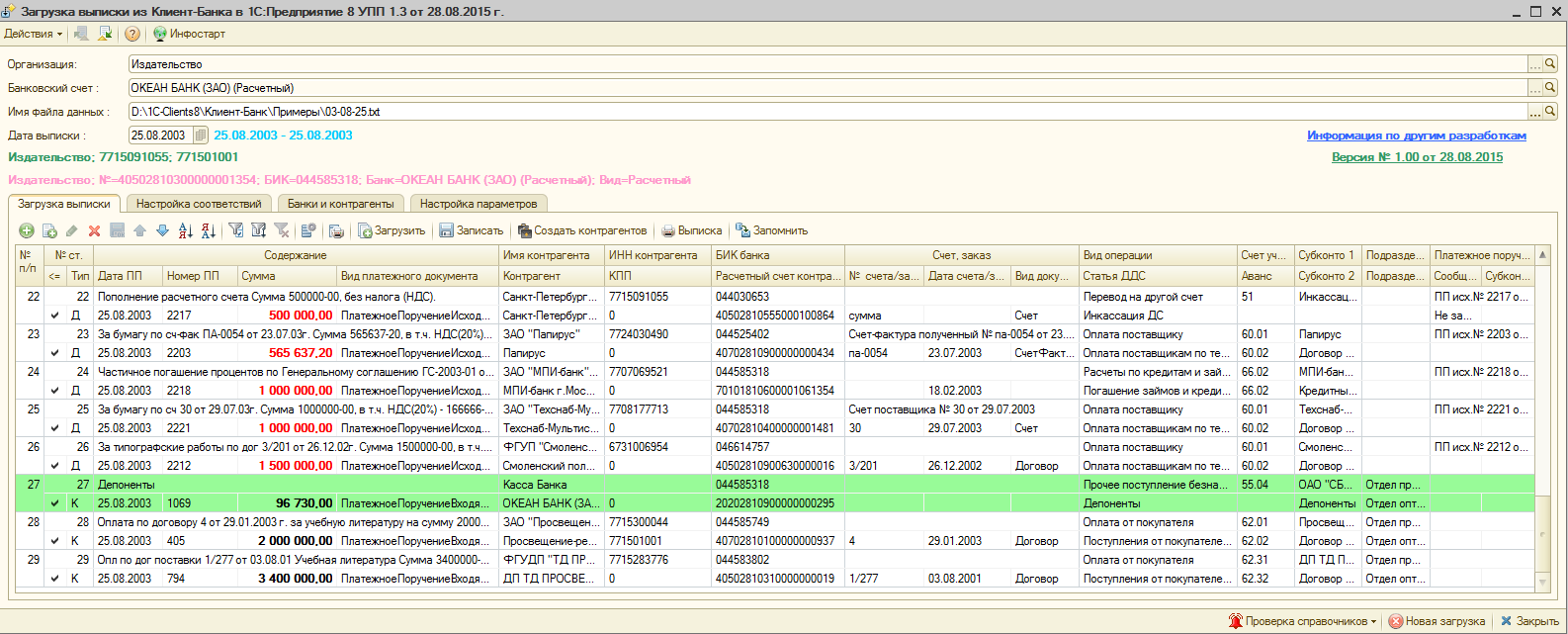The image size is (1568, 634).
Task: Open the Банки и контрагенты tab
Action: click(340, 204)
